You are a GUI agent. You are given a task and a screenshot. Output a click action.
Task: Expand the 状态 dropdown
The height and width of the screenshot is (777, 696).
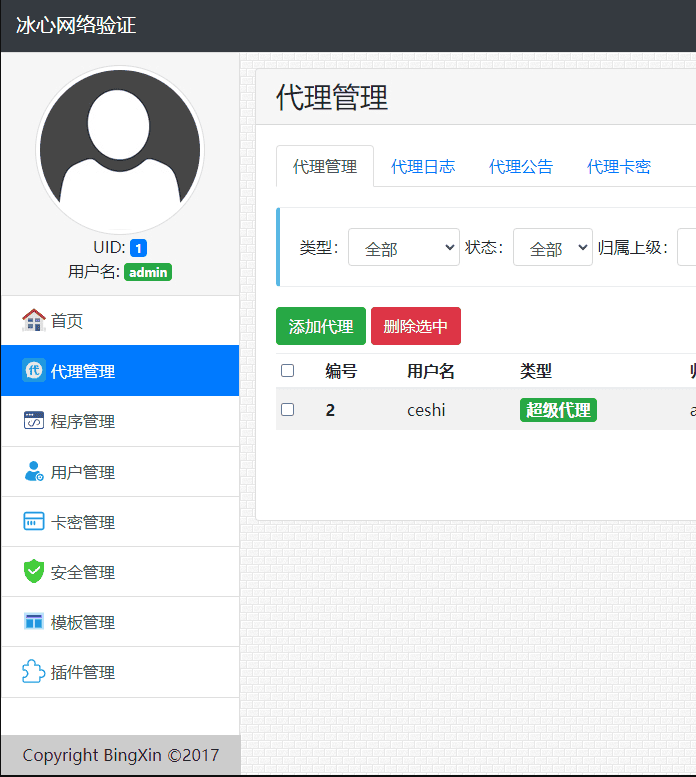tap(552, 248)
